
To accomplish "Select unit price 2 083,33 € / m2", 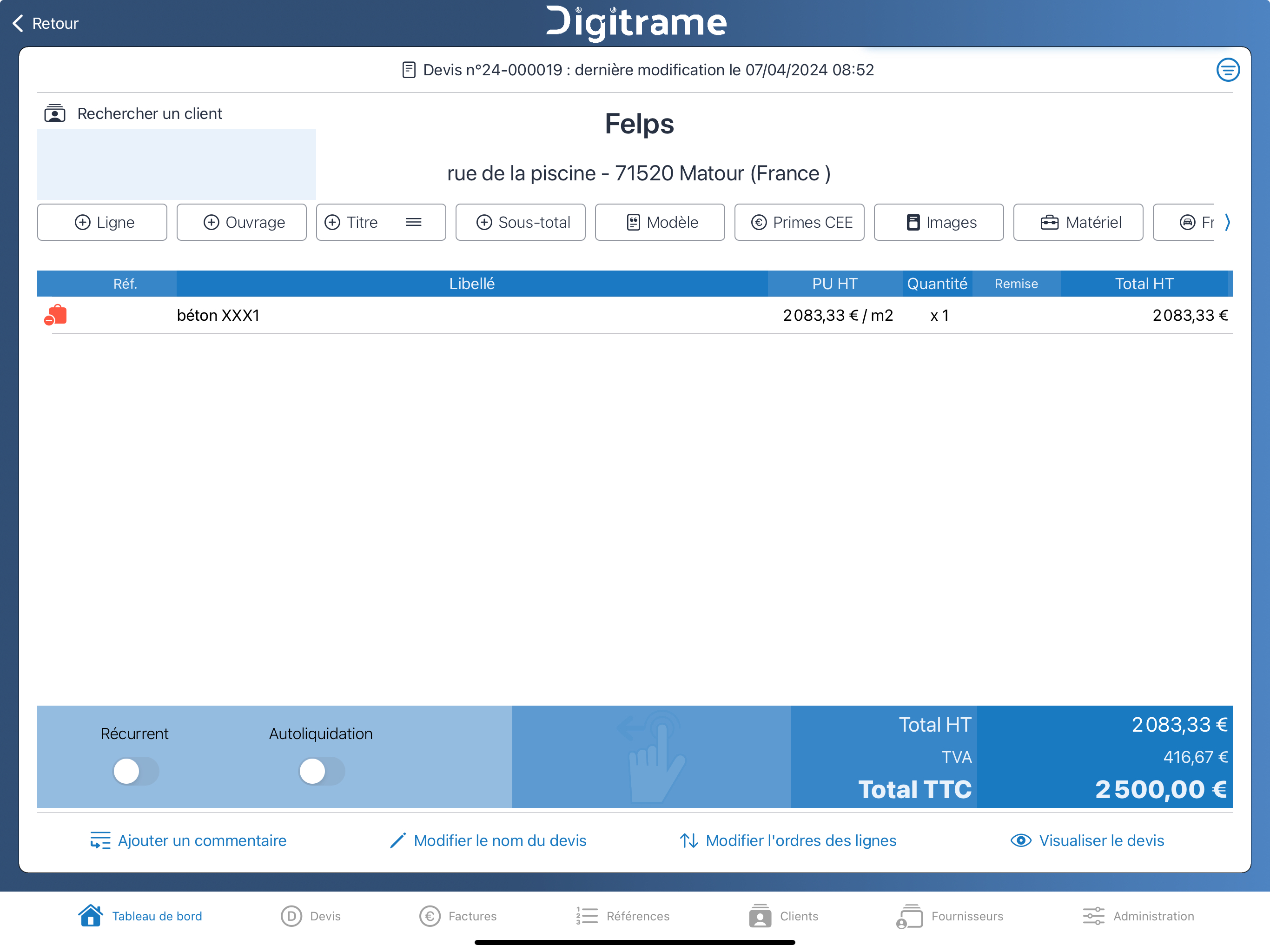I will click(x=838, y=315).
